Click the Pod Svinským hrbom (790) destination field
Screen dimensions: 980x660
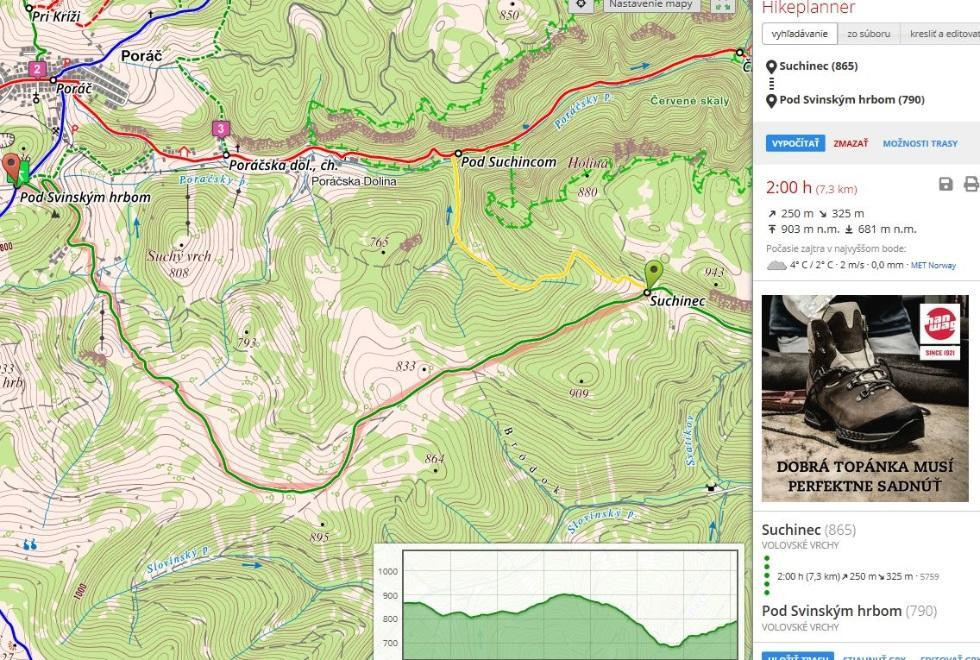click(x=851, y=100)
